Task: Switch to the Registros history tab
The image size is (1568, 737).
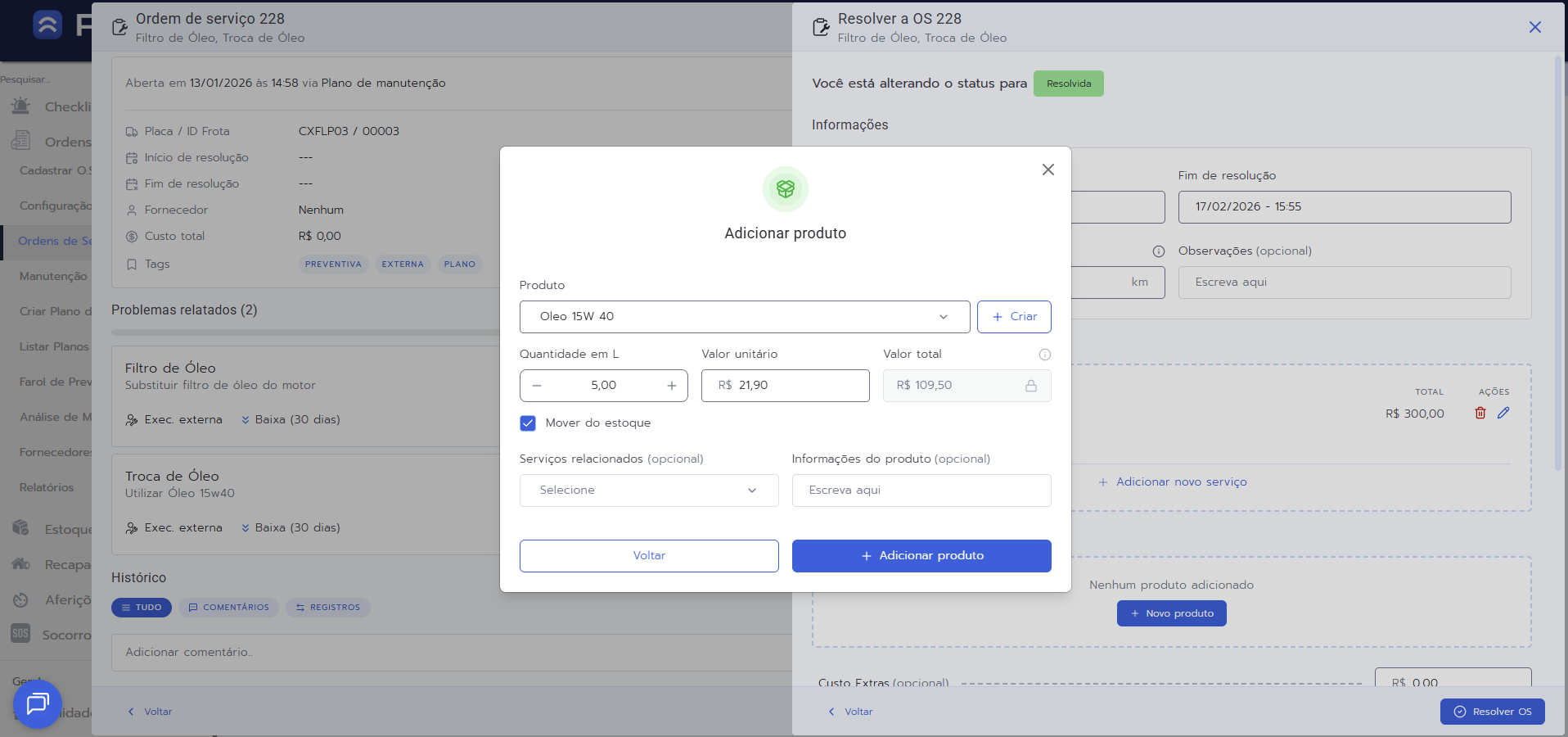Action: 327,608
